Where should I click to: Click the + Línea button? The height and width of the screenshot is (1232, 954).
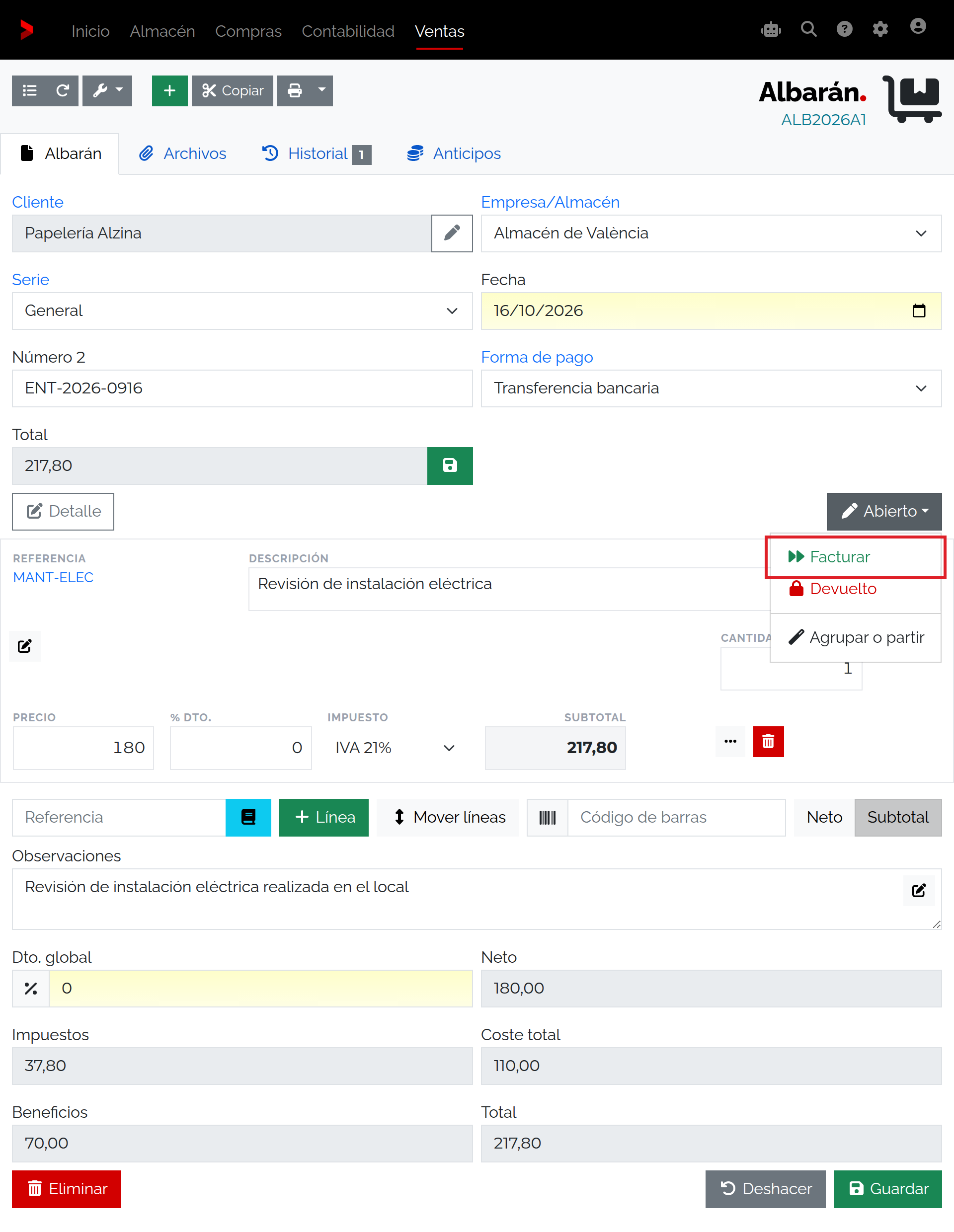[324, 817]
